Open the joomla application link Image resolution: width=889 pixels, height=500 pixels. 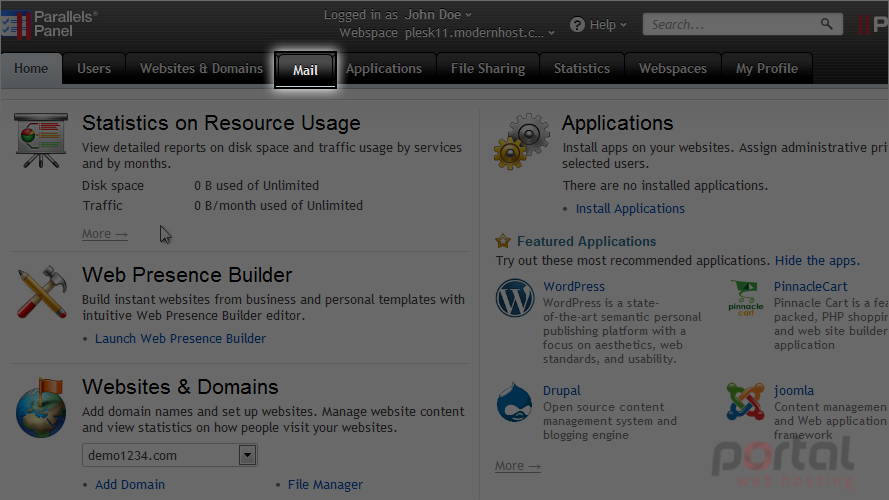tap(794, 391)
